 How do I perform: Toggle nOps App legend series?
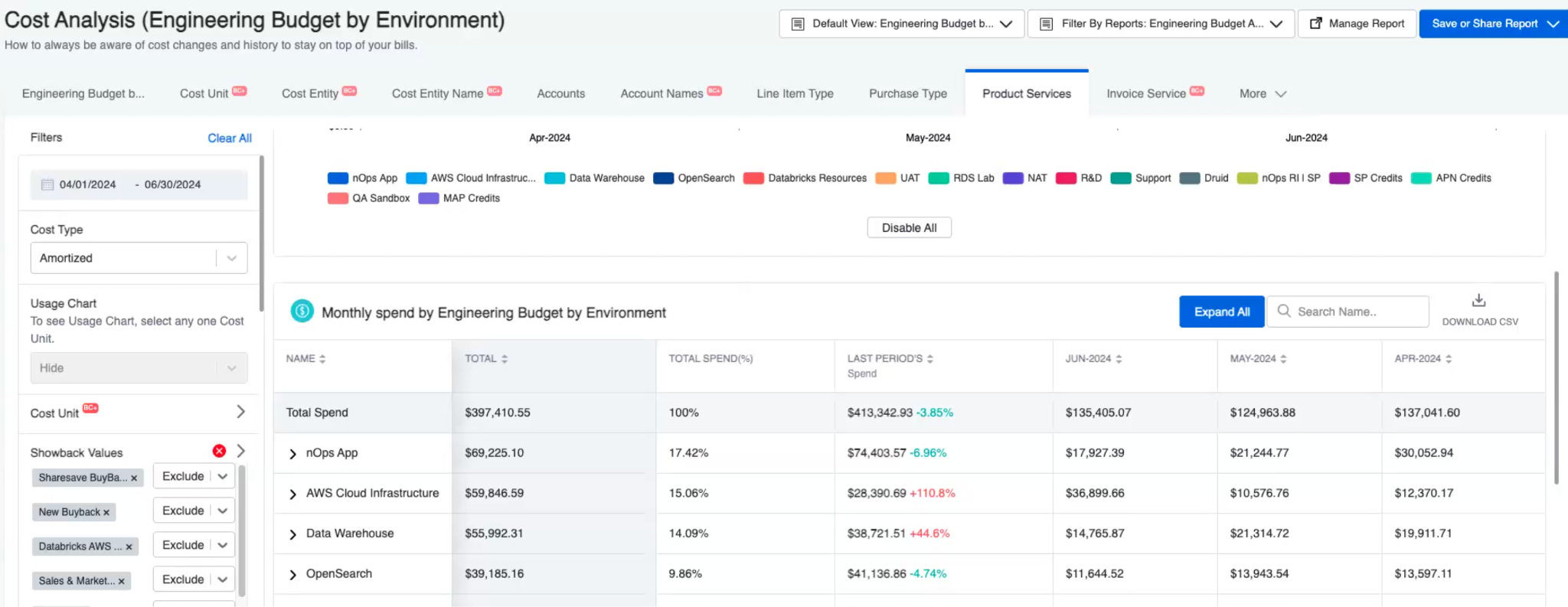pos(362,178)
